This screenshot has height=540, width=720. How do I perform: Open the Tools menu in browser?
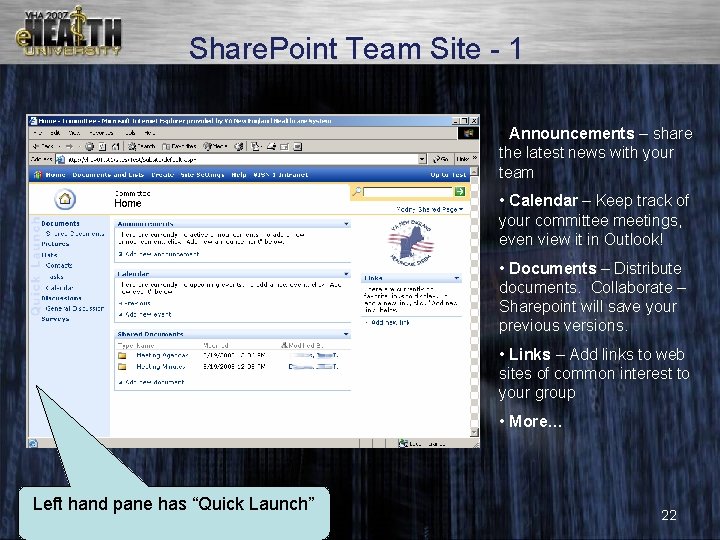130,133
